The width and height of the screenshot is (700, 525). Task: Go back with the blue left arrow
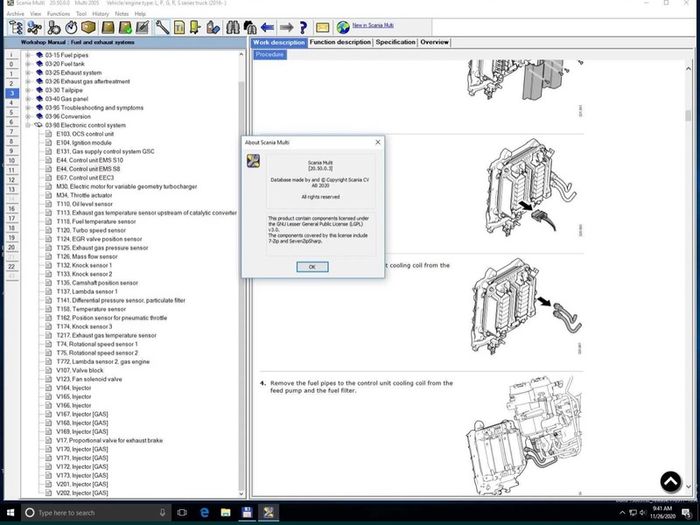(267, 28)
